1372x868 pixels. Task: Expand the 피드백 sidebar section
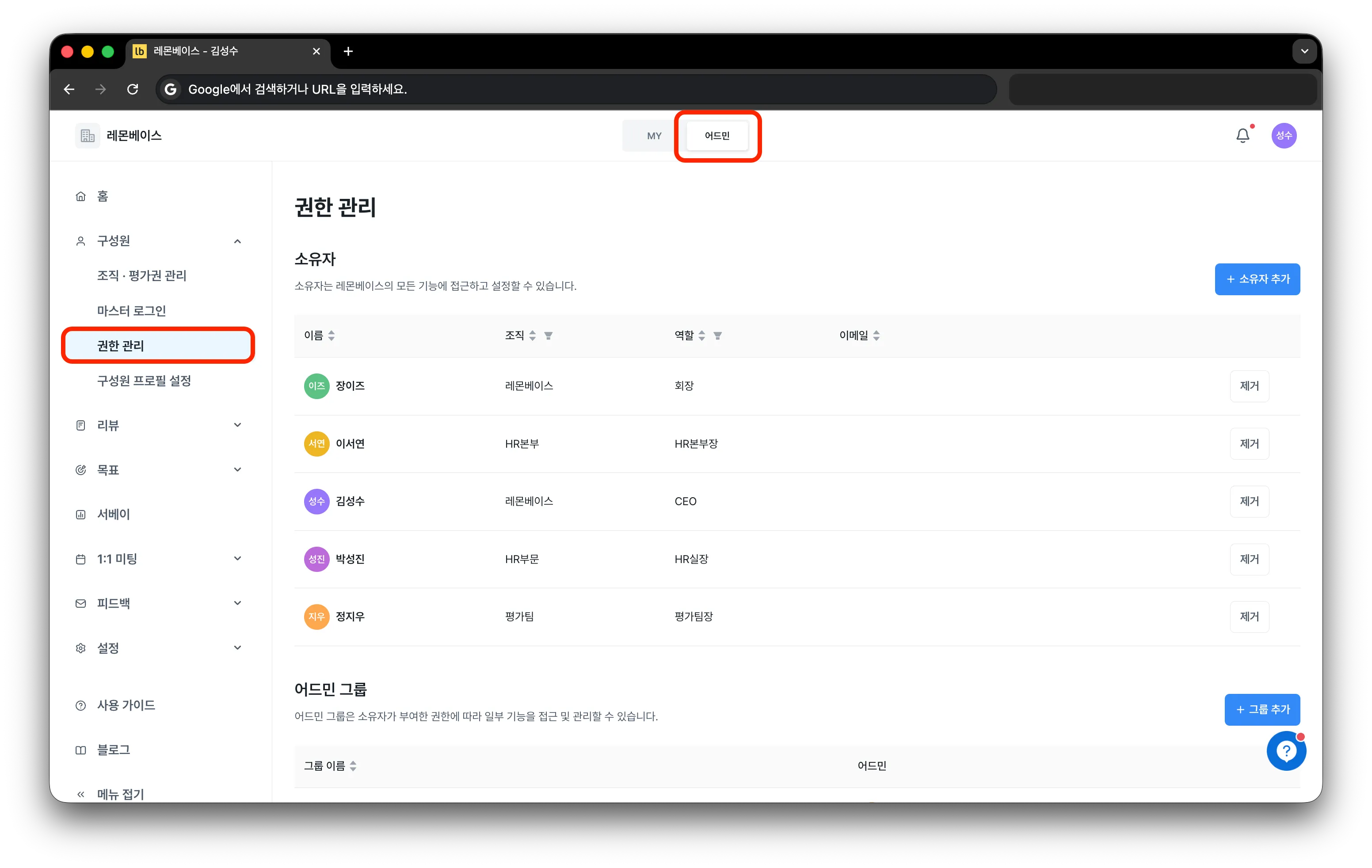point(238,603)
